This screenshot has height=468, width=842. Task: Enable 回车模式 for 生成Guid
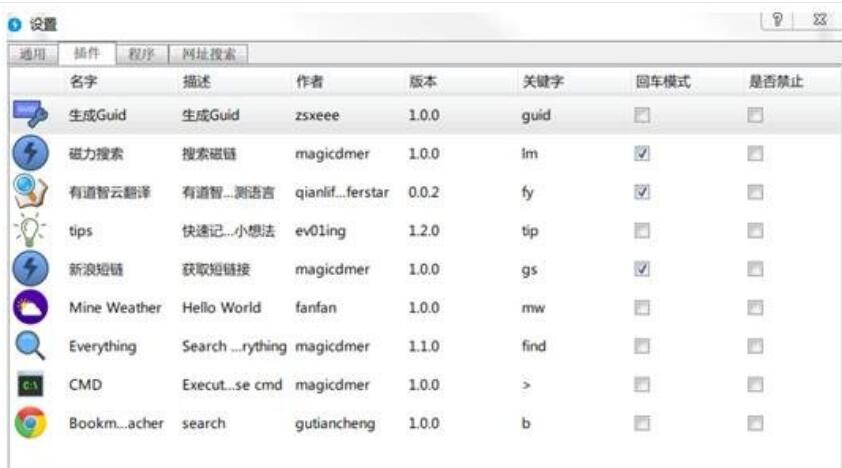(642, 115)
